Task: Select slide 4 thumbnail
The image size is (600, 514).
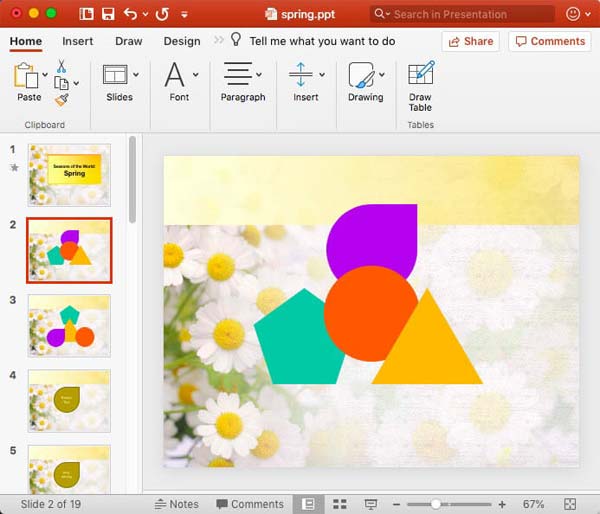Action: [x=69, y=401]
